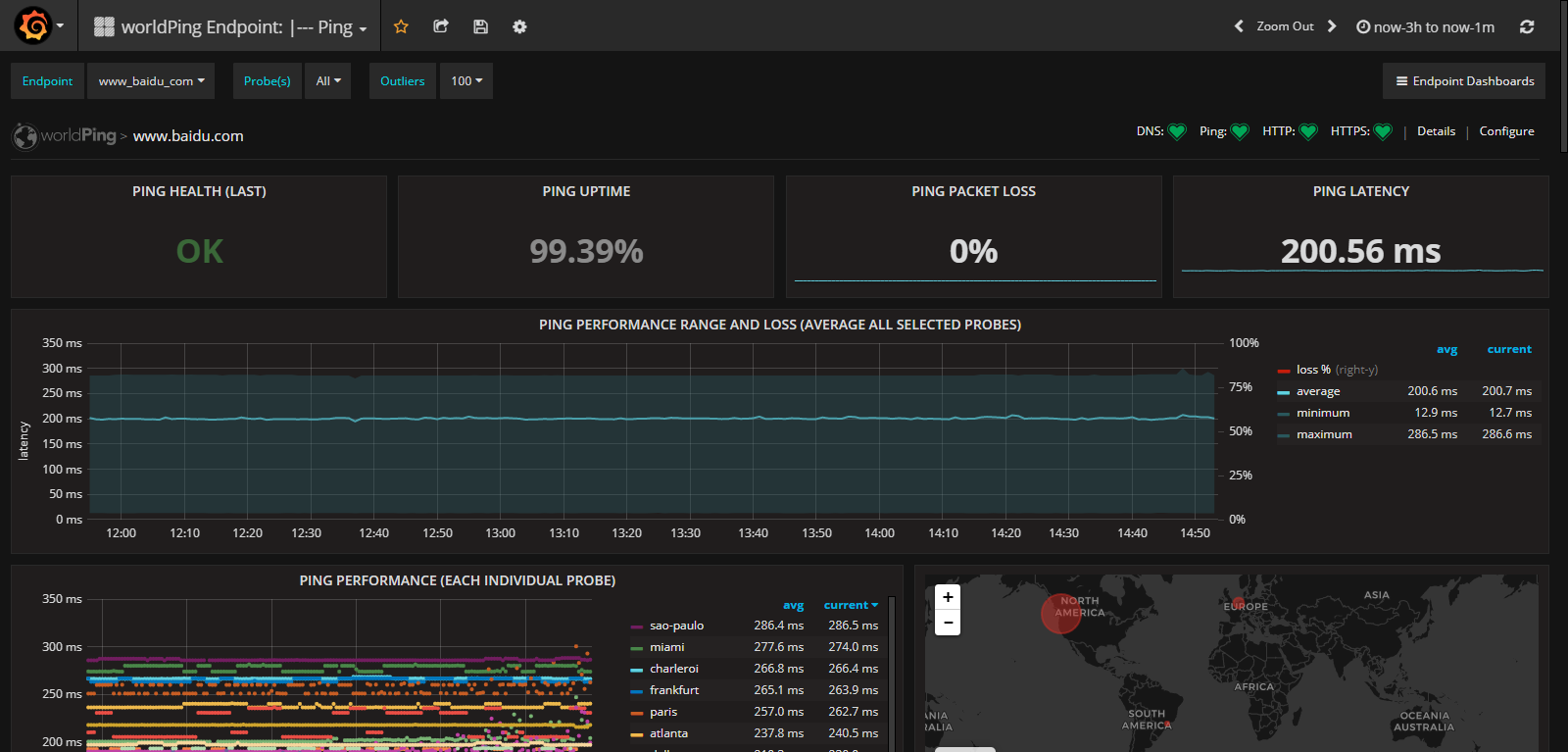Image resolution: width=1568 pixels, height=752 pixels.
Task: Open the time range picker now-3h
Action: click(x=1425, y=26)
